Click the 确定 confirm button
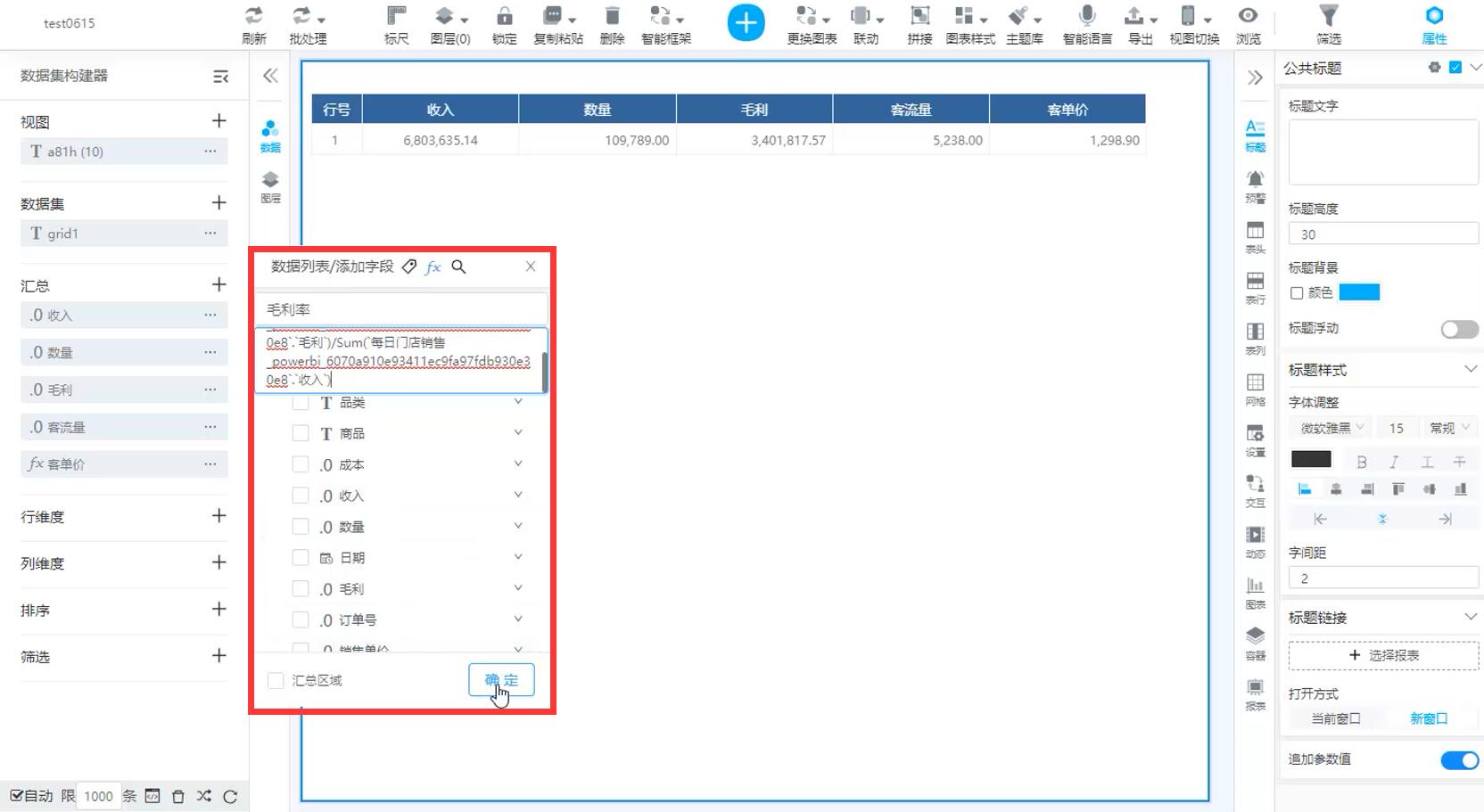This screenshot has width=1484, height=812. 501,680
